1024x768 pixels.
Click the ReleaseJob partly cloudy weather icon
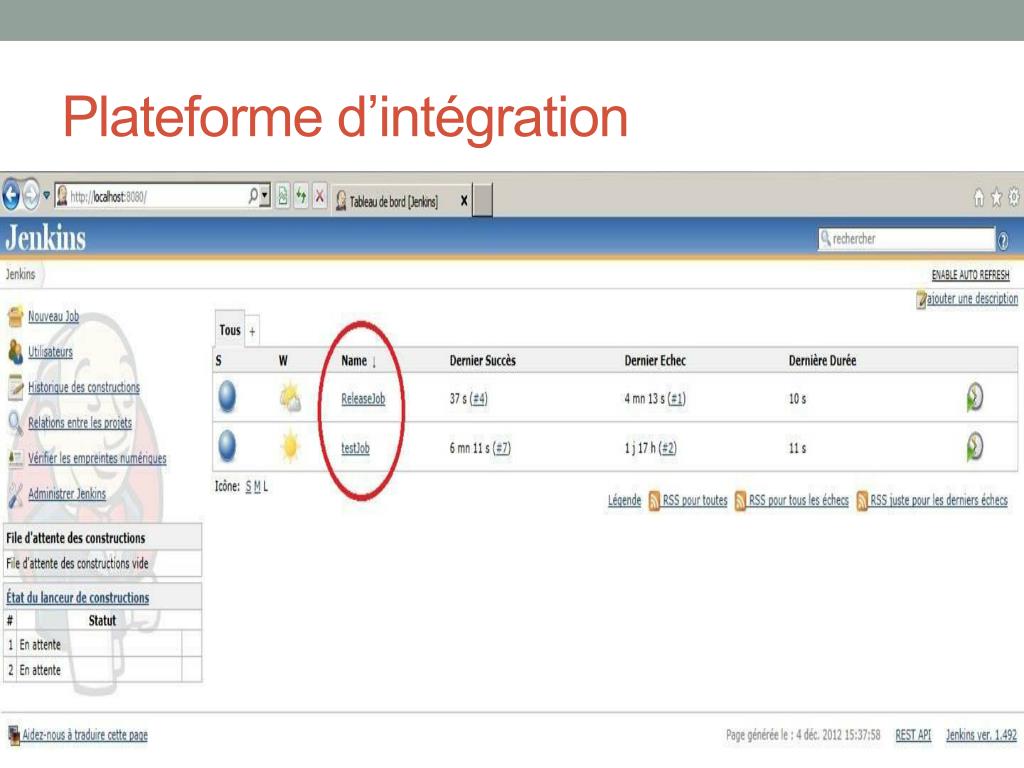coord(290,397)
